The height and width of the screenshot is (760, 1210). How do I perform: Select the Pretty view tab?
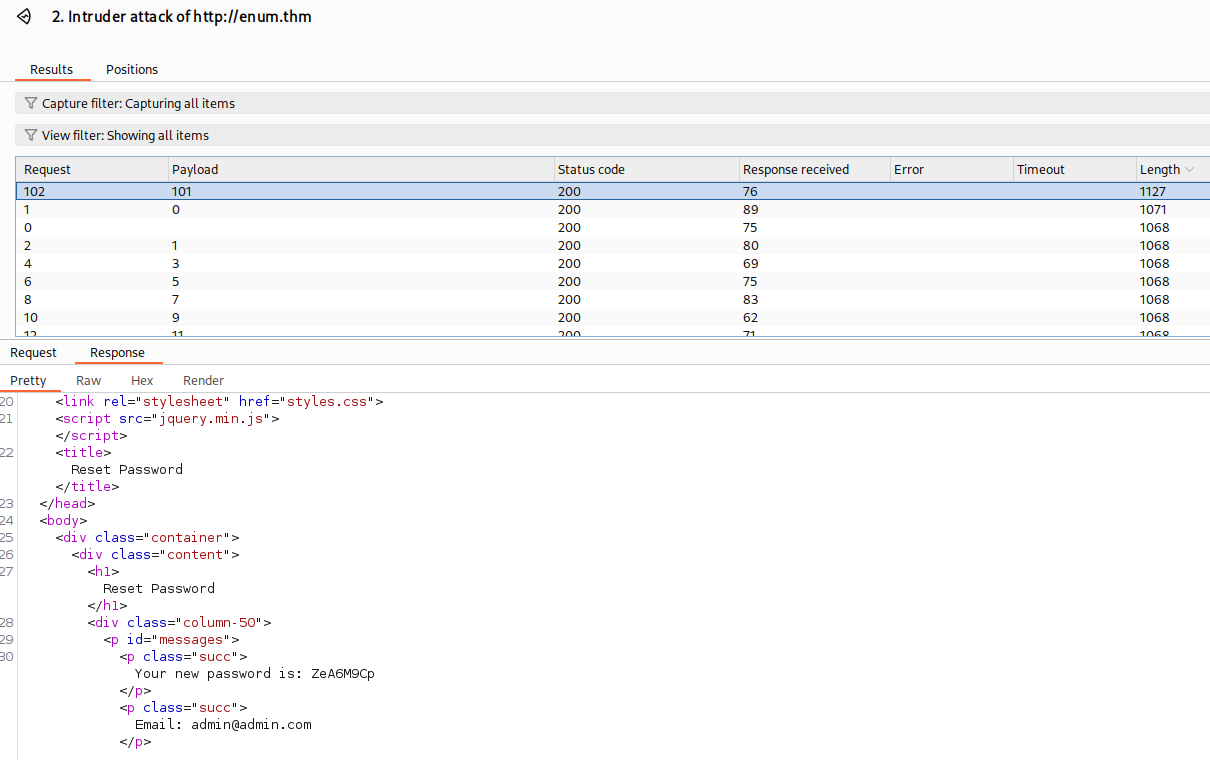click(x=29, y=380)
